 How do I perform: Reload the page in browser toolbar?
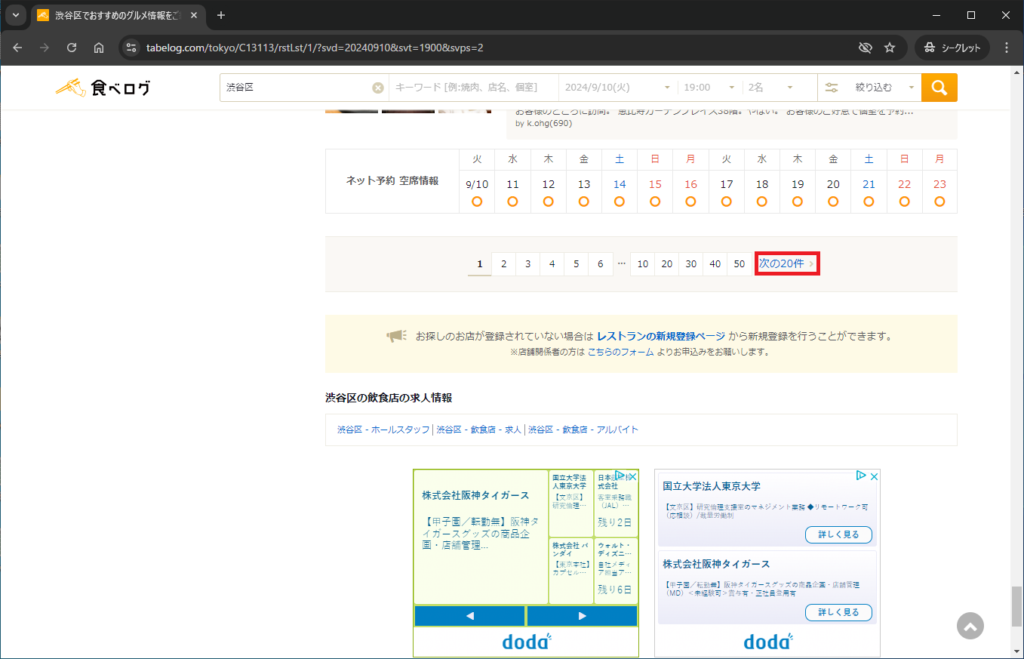click(71, 47)
